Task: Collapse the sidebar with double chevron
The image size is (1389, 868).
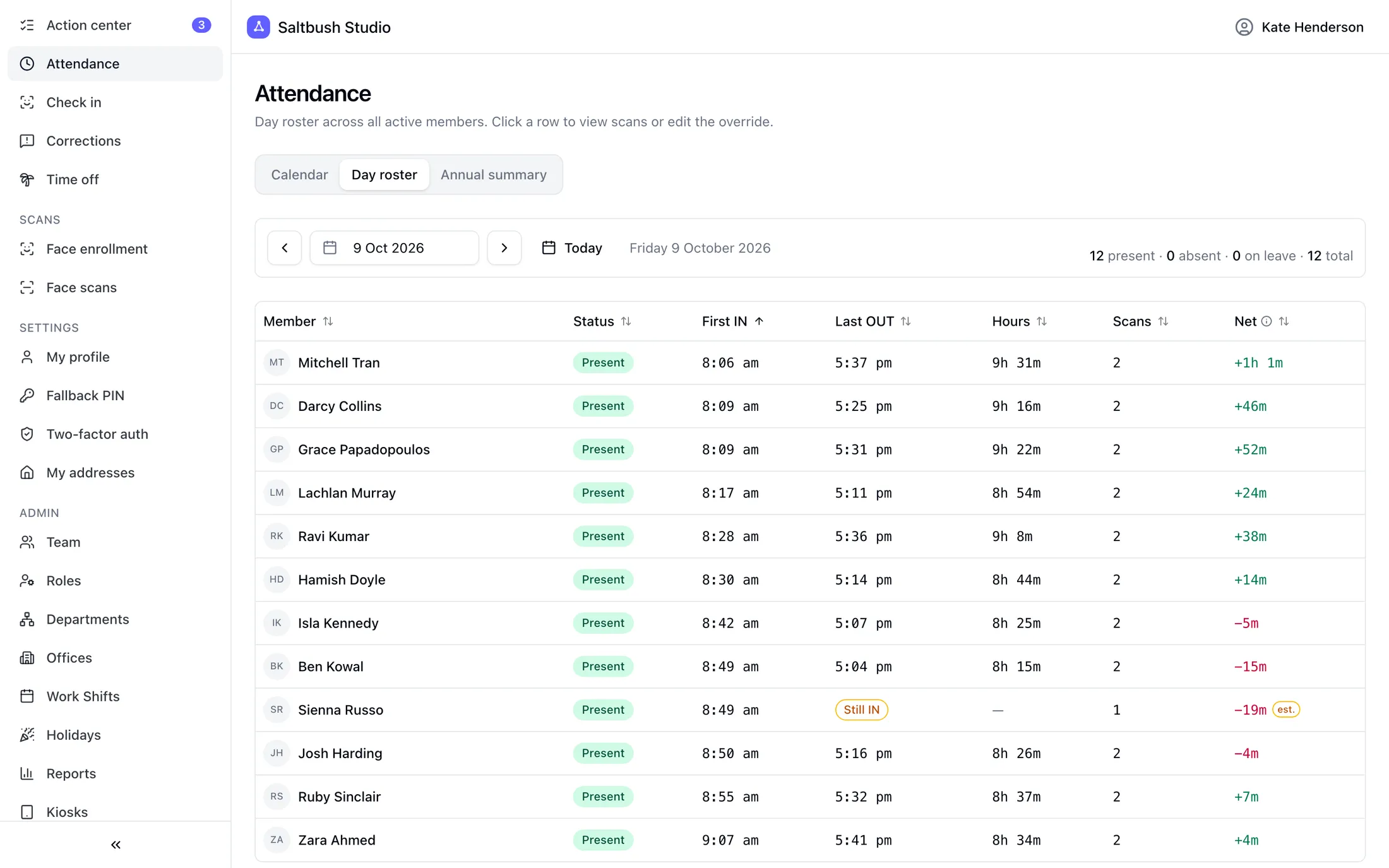Action: 116,844
